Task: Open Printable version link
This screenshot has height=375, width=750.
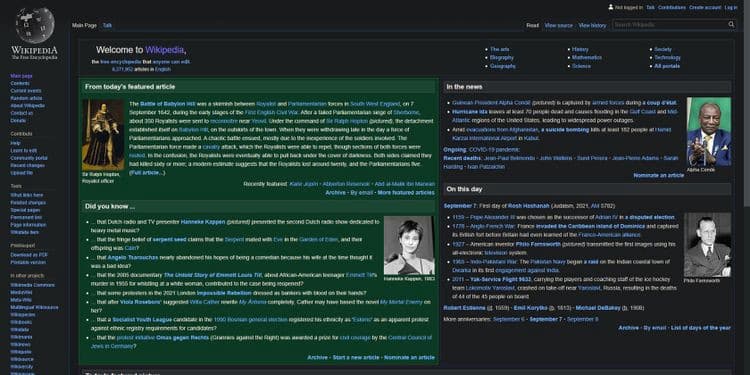Action: point(28,262)
